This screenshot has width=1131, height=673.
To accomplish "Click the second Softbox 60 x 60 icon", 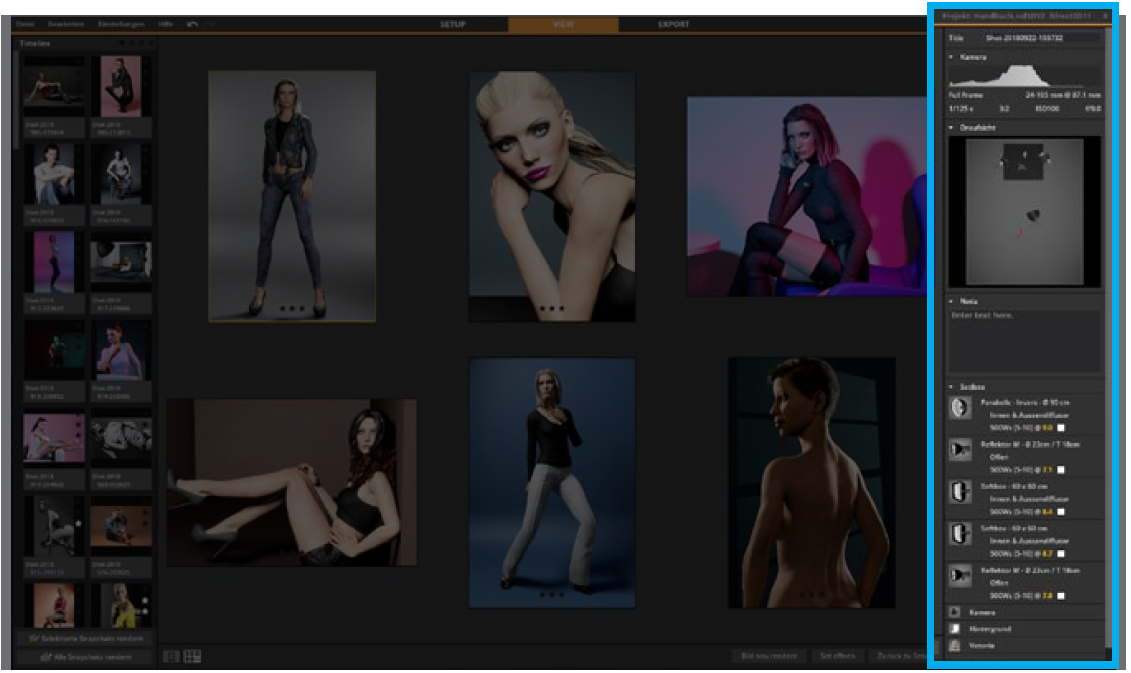I will pos(960,532).
